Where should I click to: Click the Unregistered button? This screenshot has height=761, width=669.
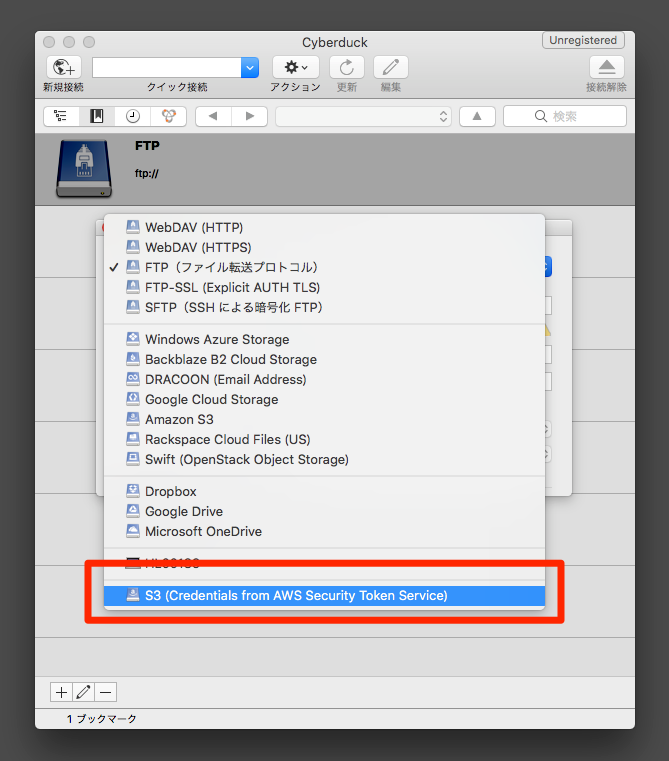[583, 40]
